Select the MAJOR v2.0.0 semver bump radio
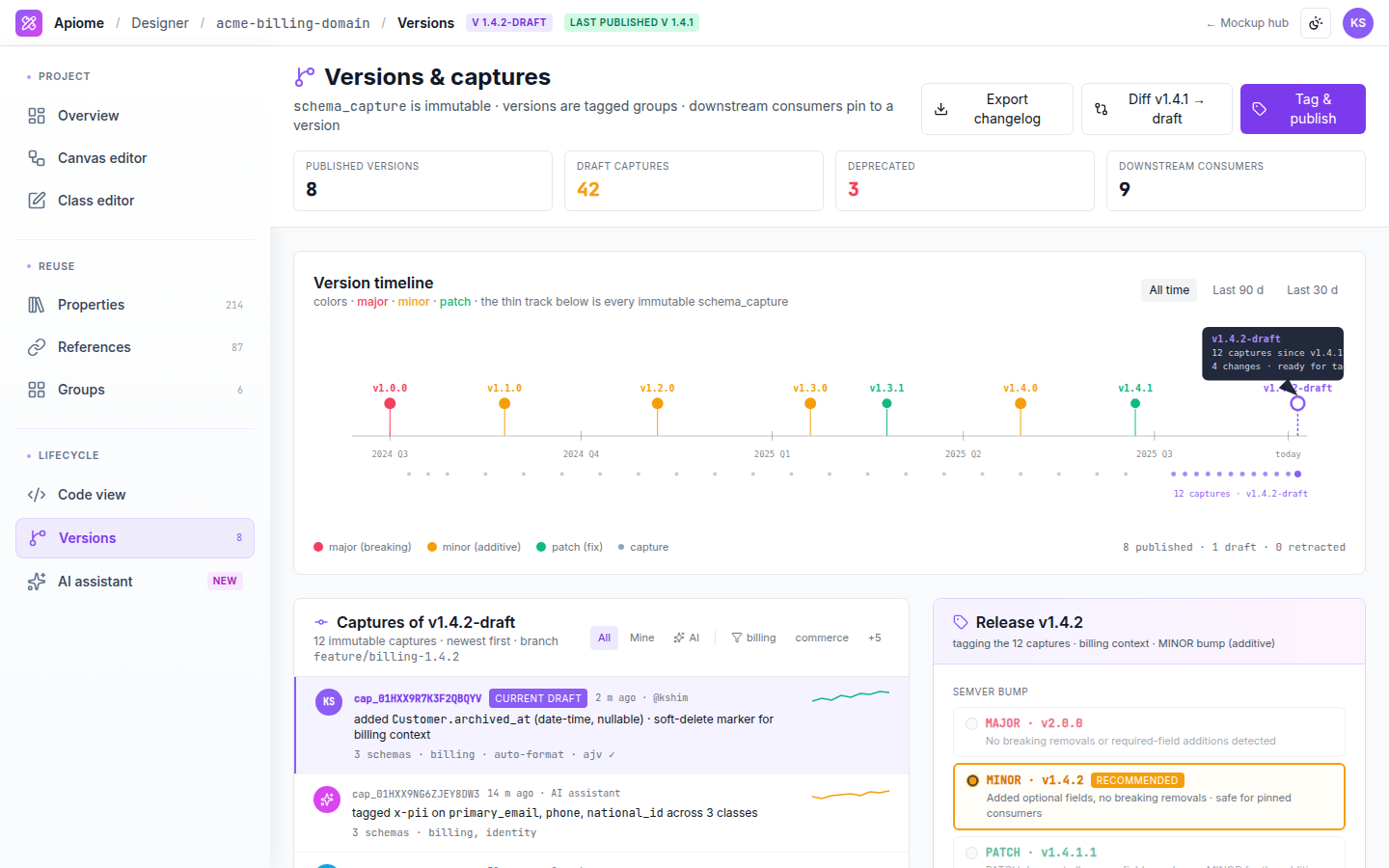1389x868 pixels. coord(971,723)
